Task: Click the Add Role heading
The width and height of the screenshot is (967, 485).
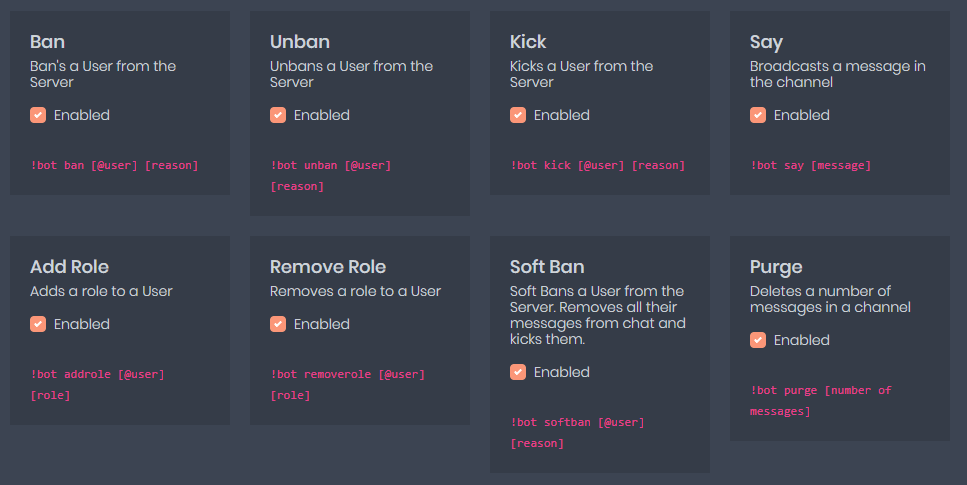Action: point(69,267)
